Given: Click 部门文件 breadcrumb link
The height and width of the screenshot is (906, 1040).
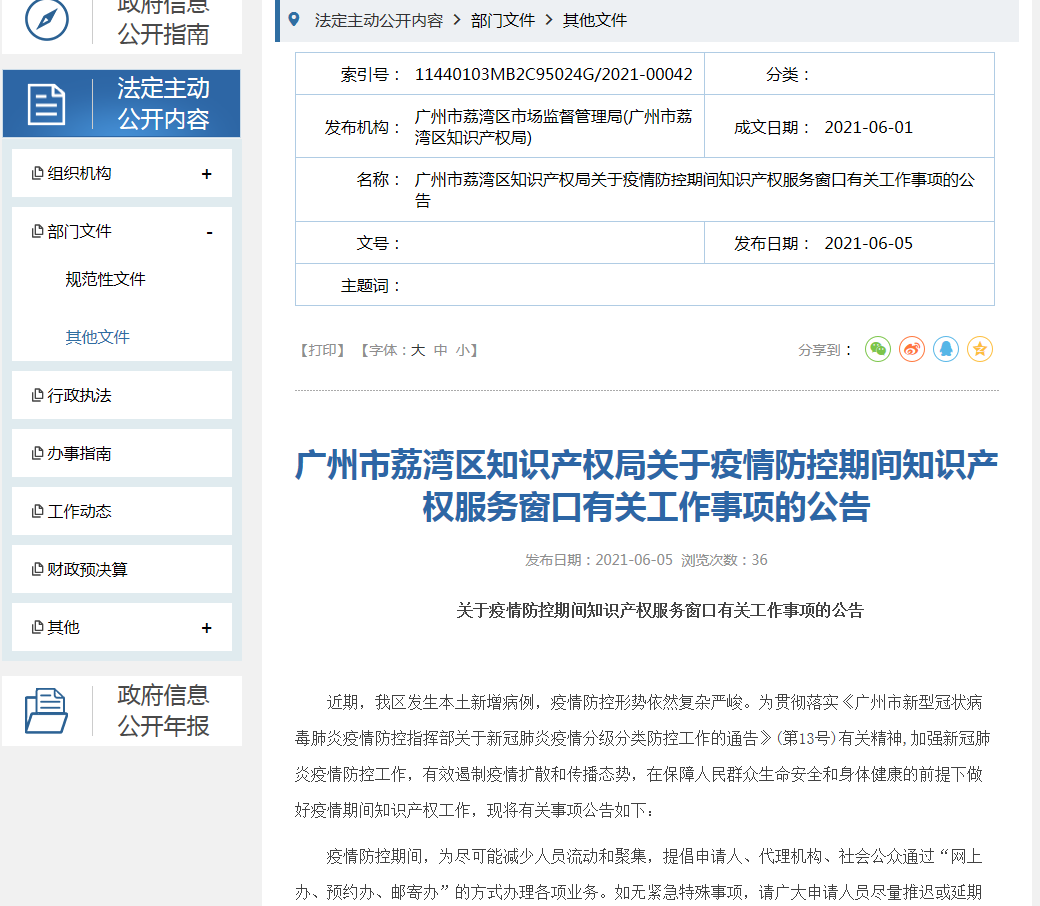Looking at the screenshot, I should [503, 21].
